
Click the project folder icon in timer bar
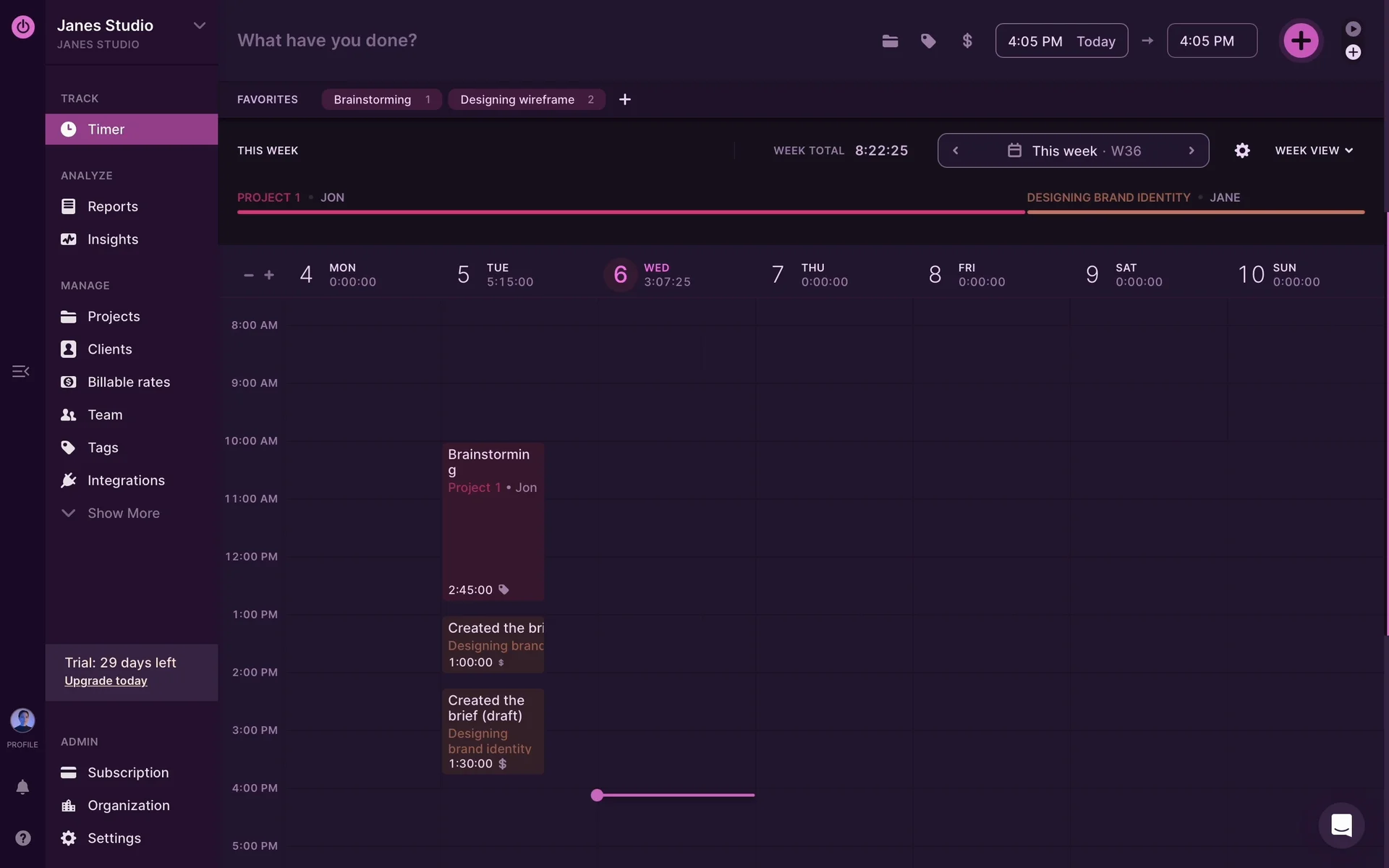point(890,41)
